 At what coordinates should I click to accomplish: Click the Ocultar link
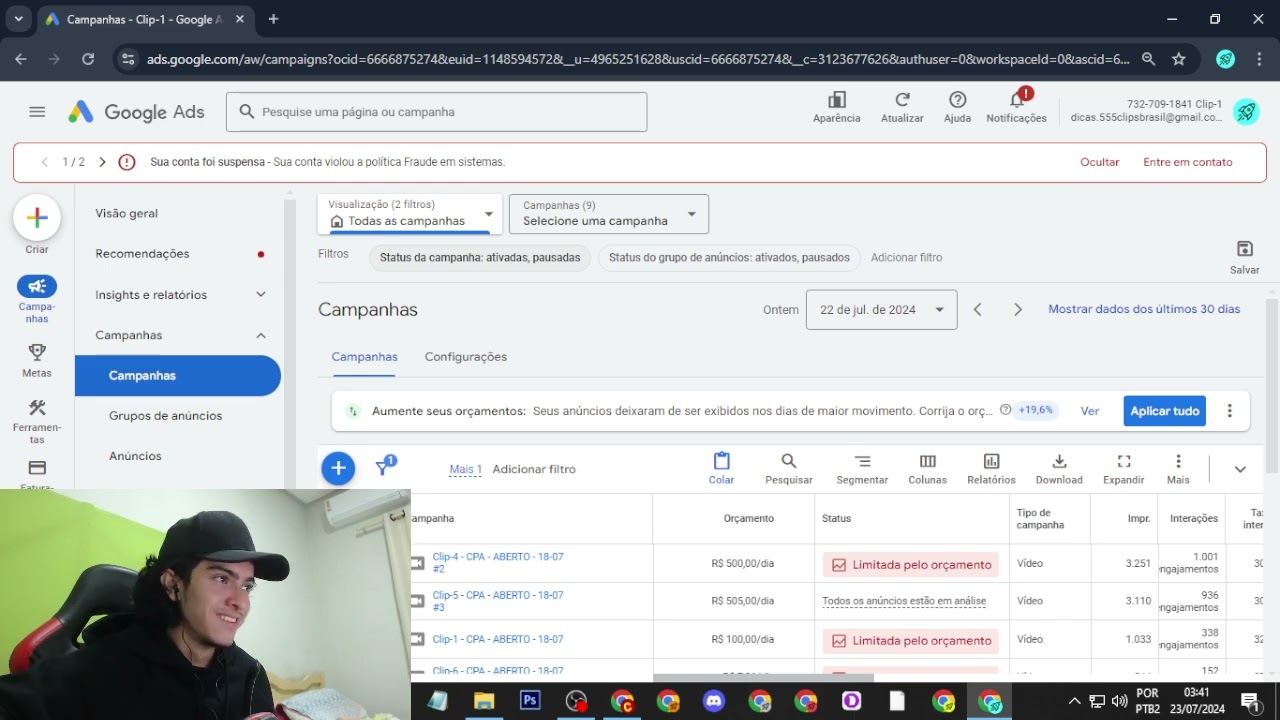(x=1100, y=162)
